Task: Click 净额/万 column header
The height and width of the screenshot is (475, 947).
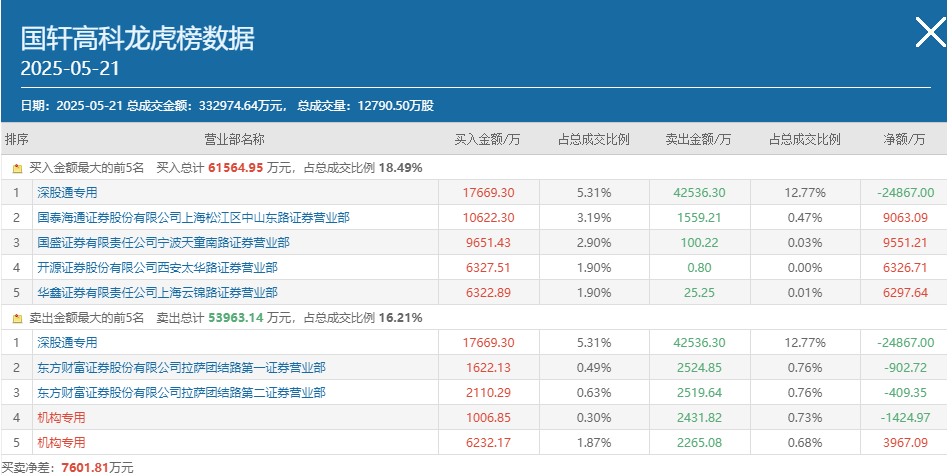Action: [x=904, y=140]
